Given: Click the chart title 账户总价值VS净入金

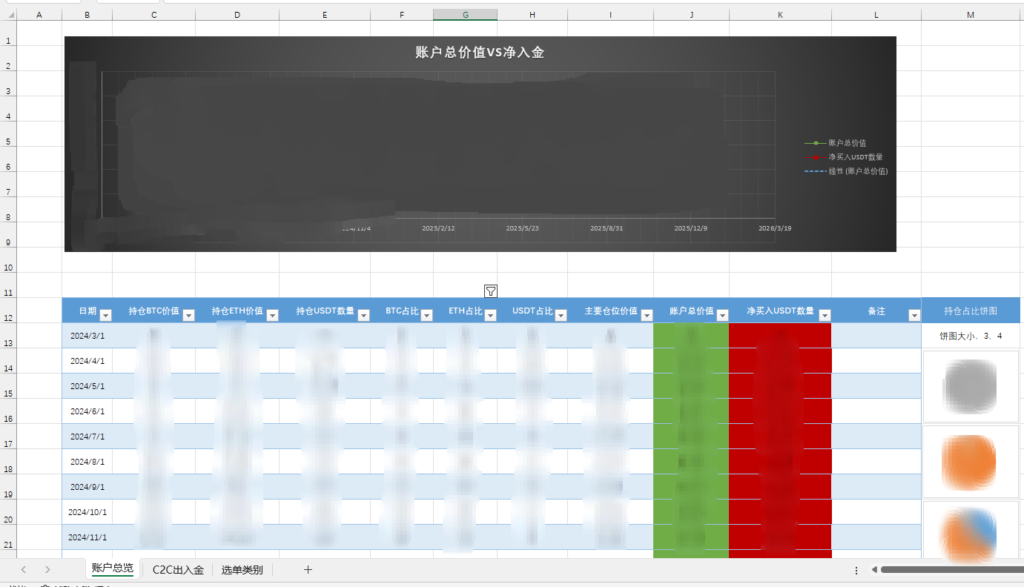Looking at the screenshot, I should [x=480, y=52].
